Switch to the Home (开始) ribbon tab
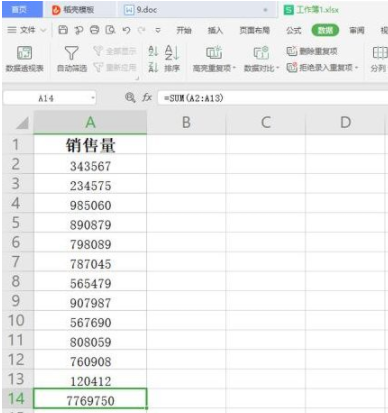388x413 pixels. (x=184, y=30)
